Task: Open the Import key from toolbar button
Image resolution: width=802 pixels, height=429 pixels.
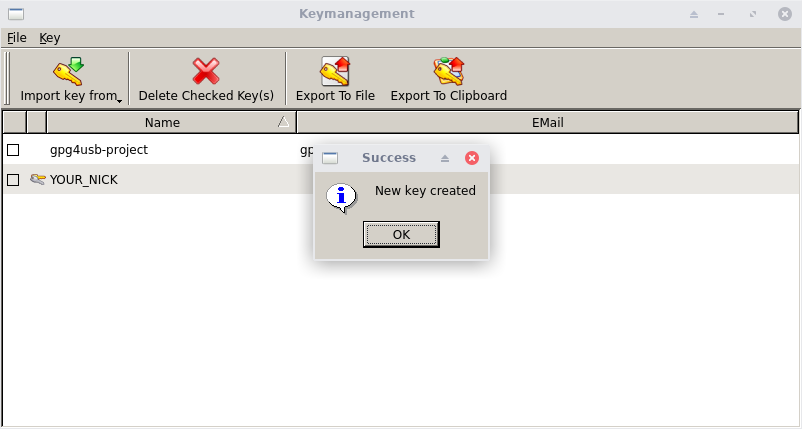Action: (x=69, y=79)
